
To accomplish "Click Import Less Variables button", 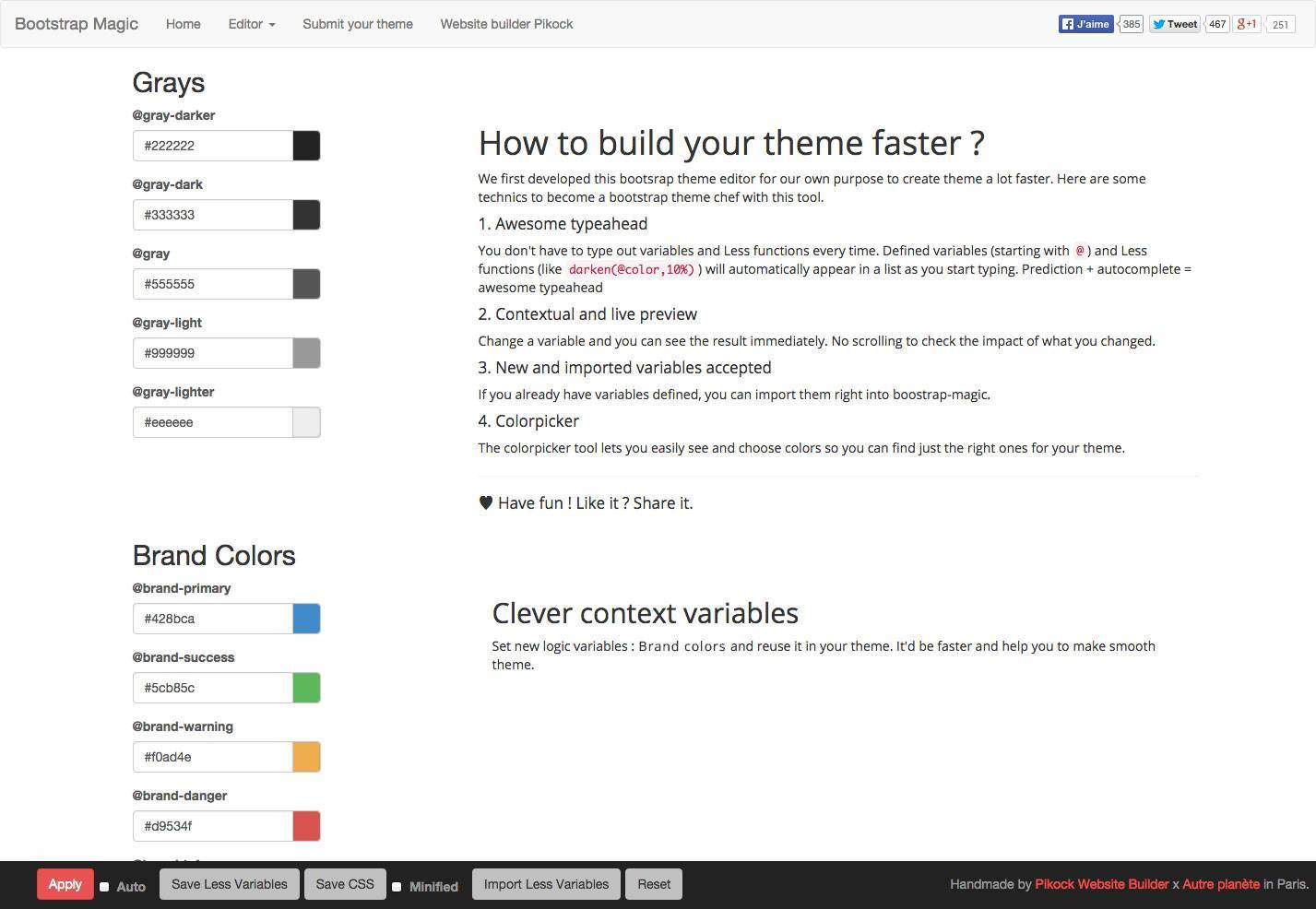I will (x=546, y=884).
